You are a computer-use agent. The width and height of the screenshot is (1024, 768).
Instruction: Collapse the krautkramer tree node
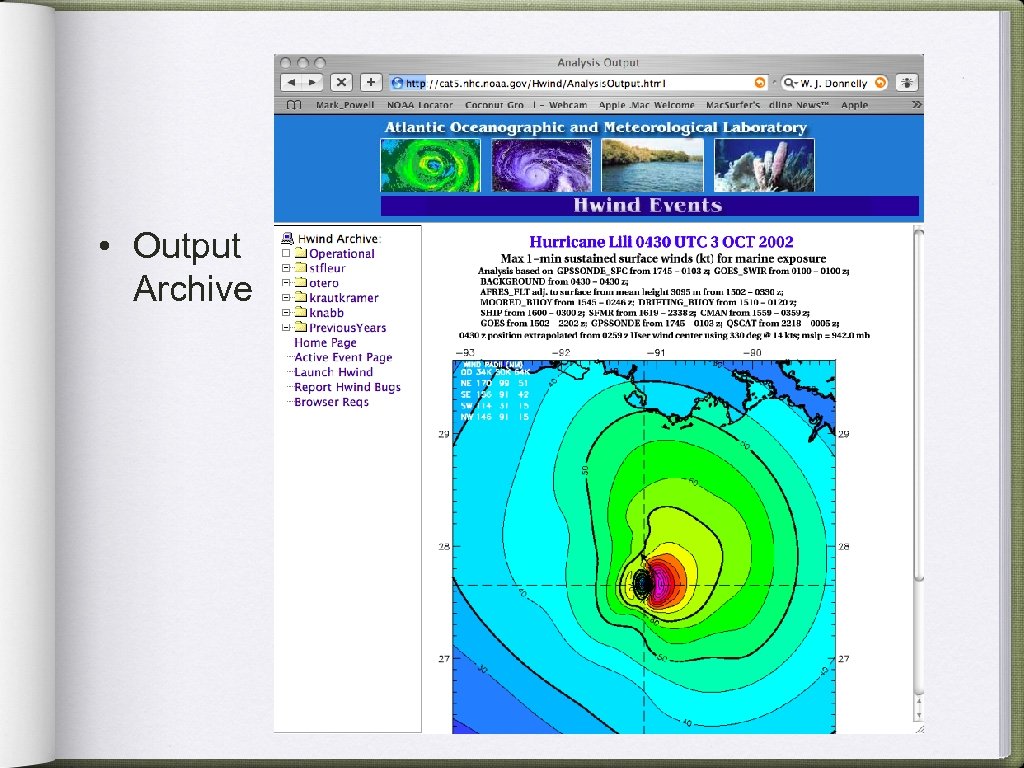click(285, 298)
